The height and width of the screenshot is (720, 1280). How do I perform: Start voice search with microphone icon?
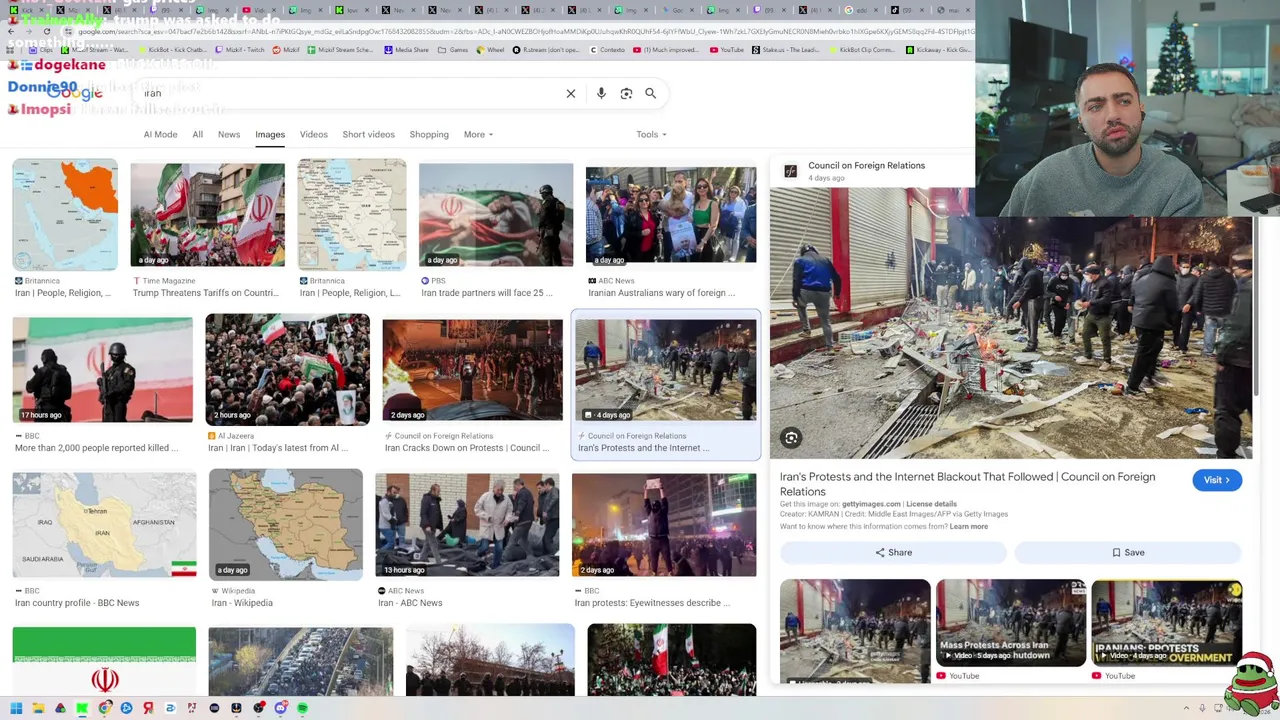[x=601, y=93]
